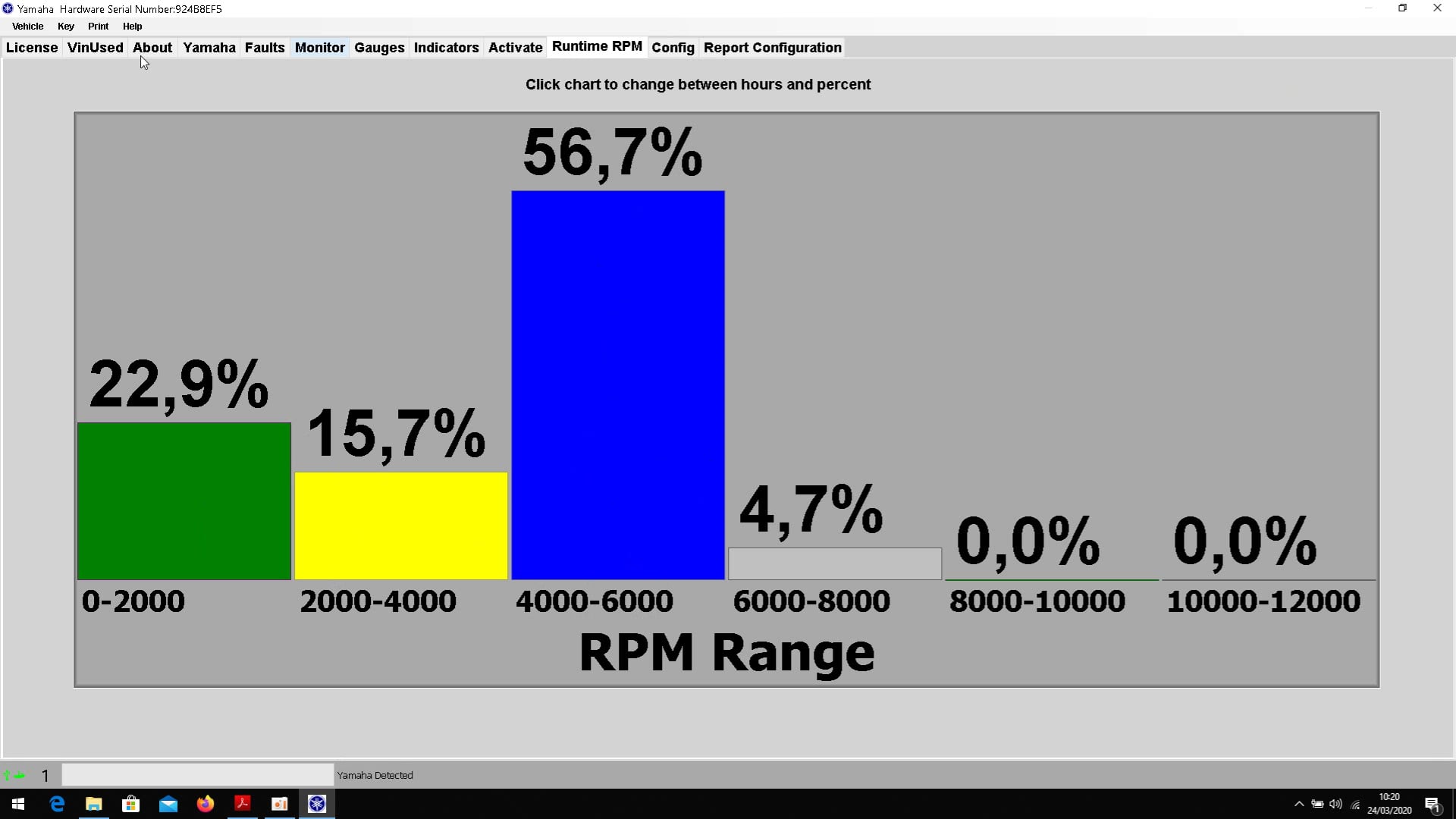
Task: Select the Yamaha diagnostic app taskbar icon
Action: 317,804
